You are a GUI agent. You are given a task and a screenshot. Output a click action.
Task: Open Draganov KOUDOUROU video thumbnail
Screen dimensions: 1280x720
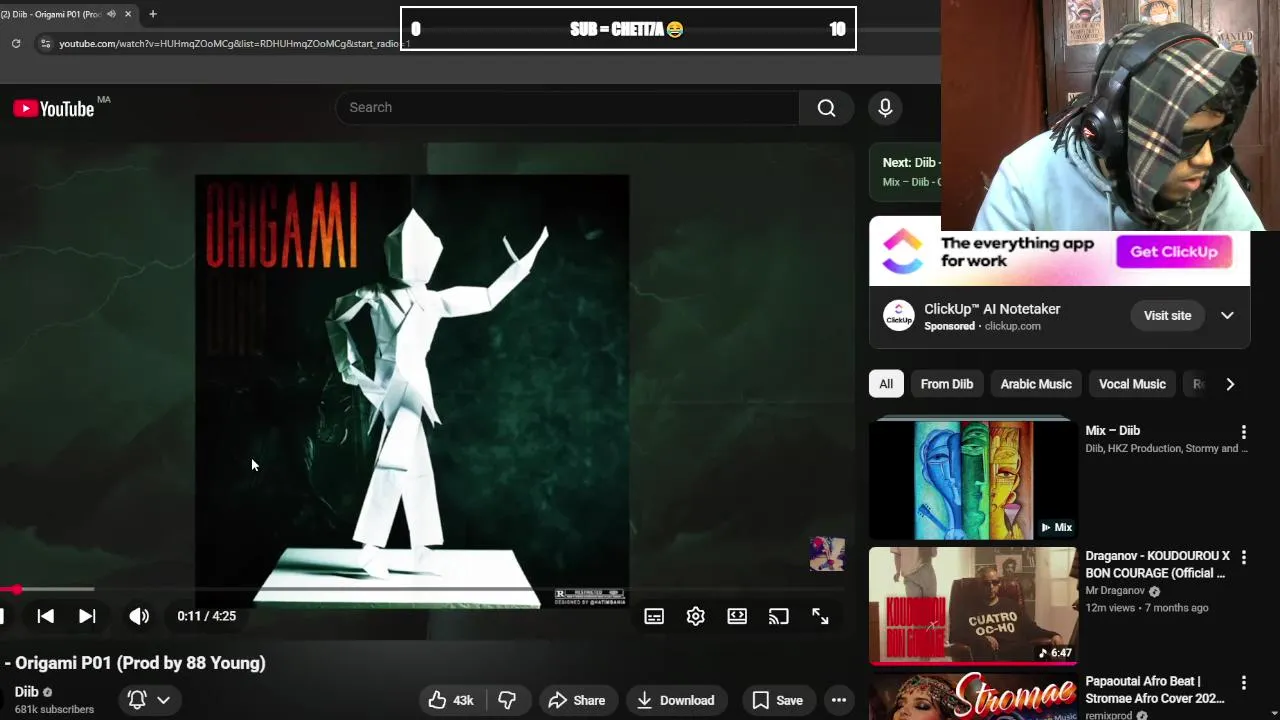[x=973, y=606]
